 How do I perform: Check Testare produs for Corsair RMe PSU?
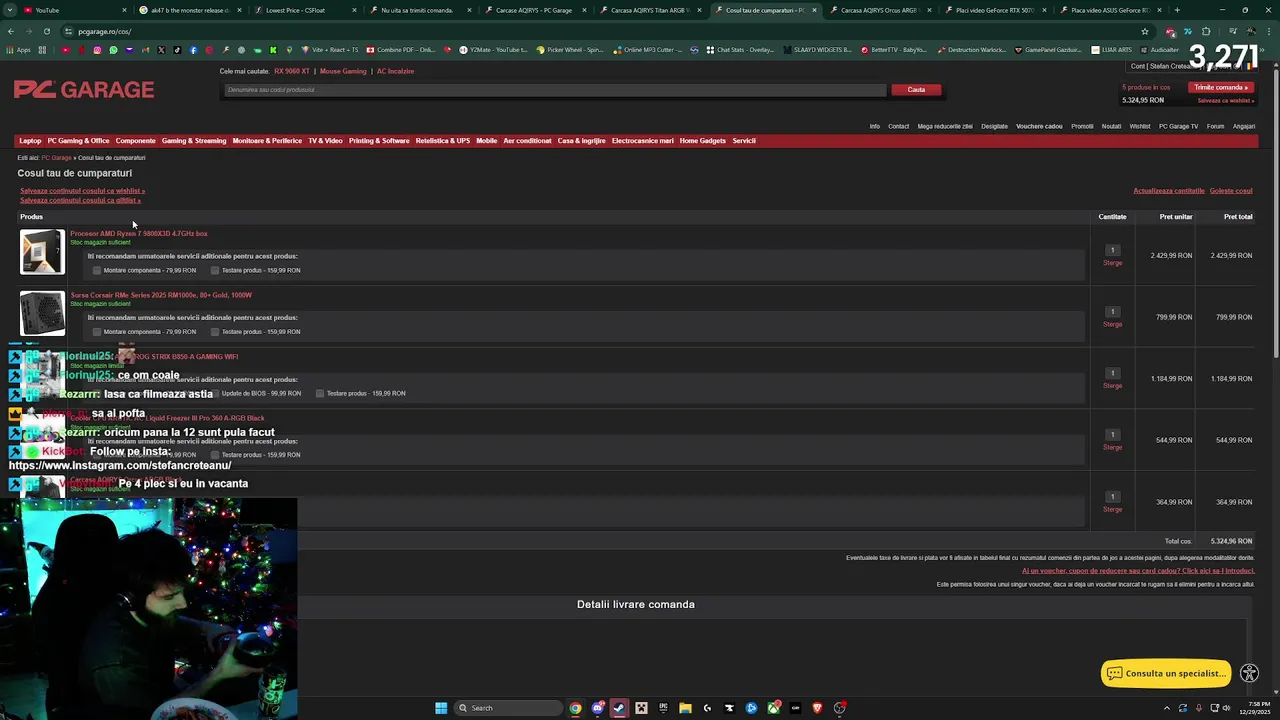click(215, 332)
